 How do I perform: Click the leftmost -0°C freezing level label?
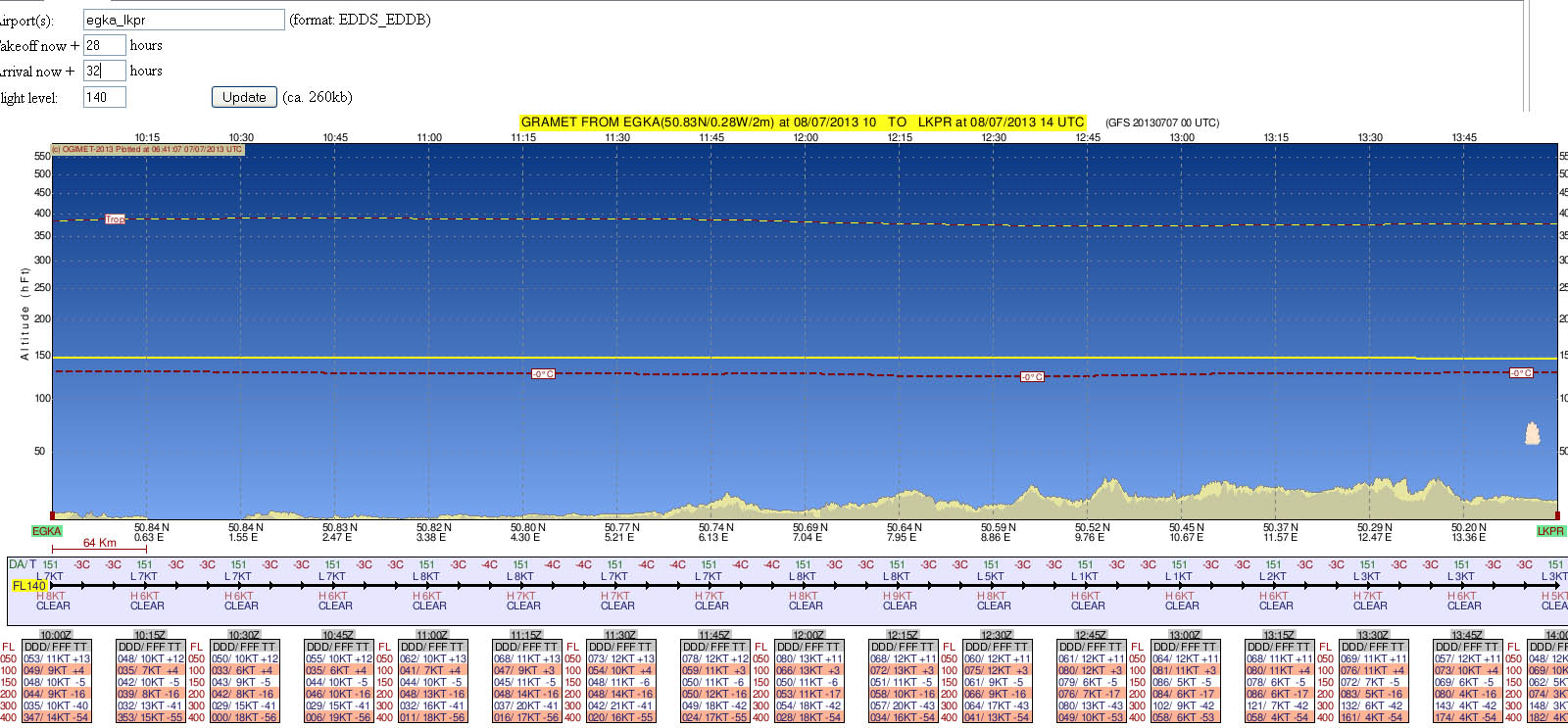point(543,374)
